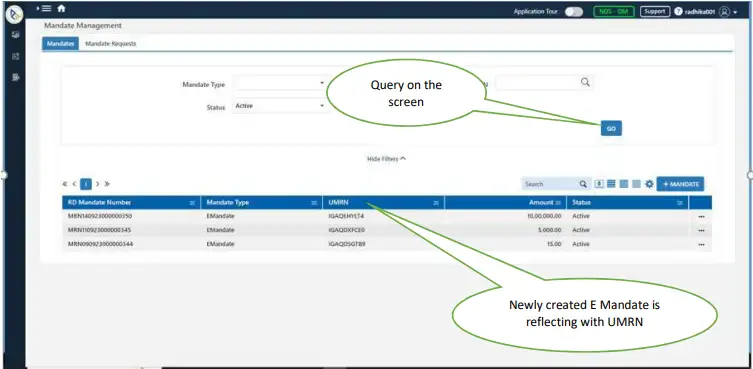Switch to the Mandate Requests tab

pos(110,44)
